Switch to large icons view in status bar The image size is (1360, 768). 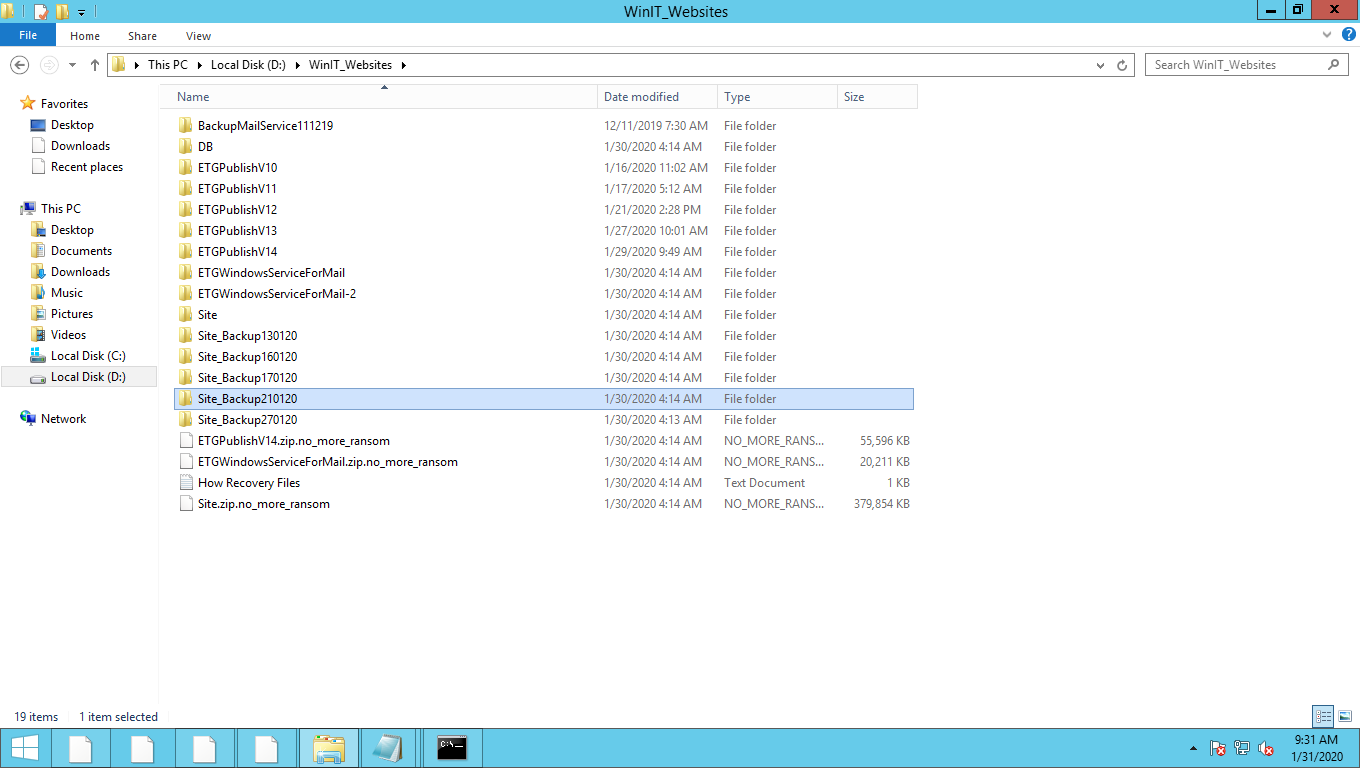(x=1345, y=716)
